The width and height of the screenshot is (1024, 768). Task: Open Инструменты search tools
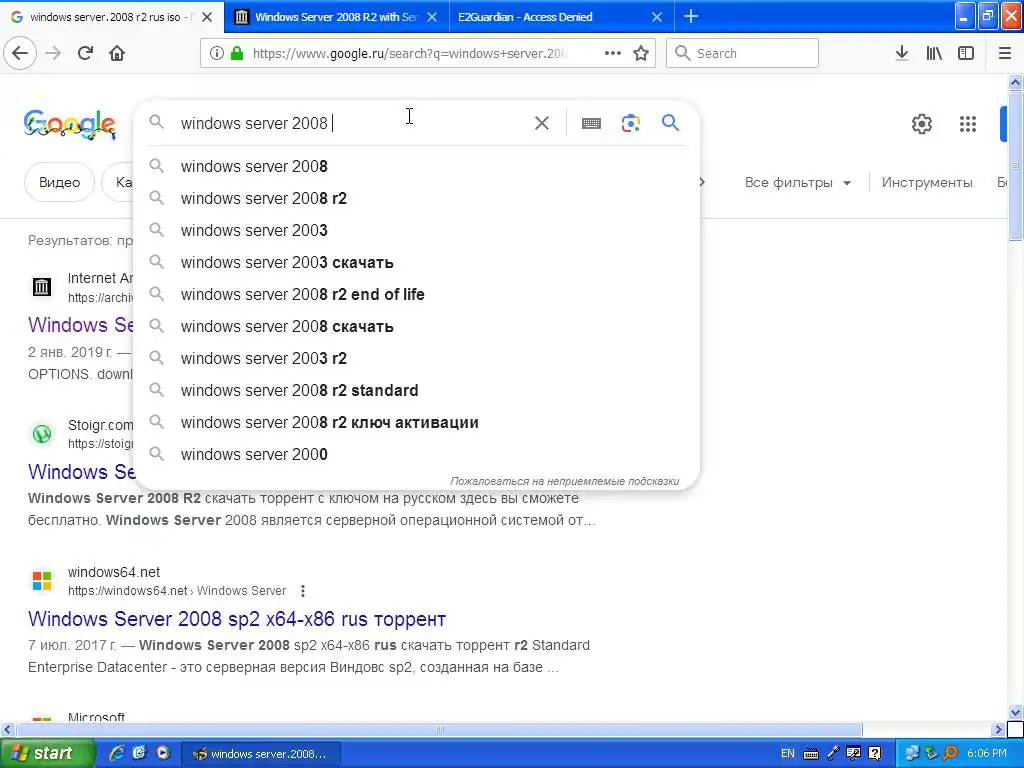tap(927, 182)
